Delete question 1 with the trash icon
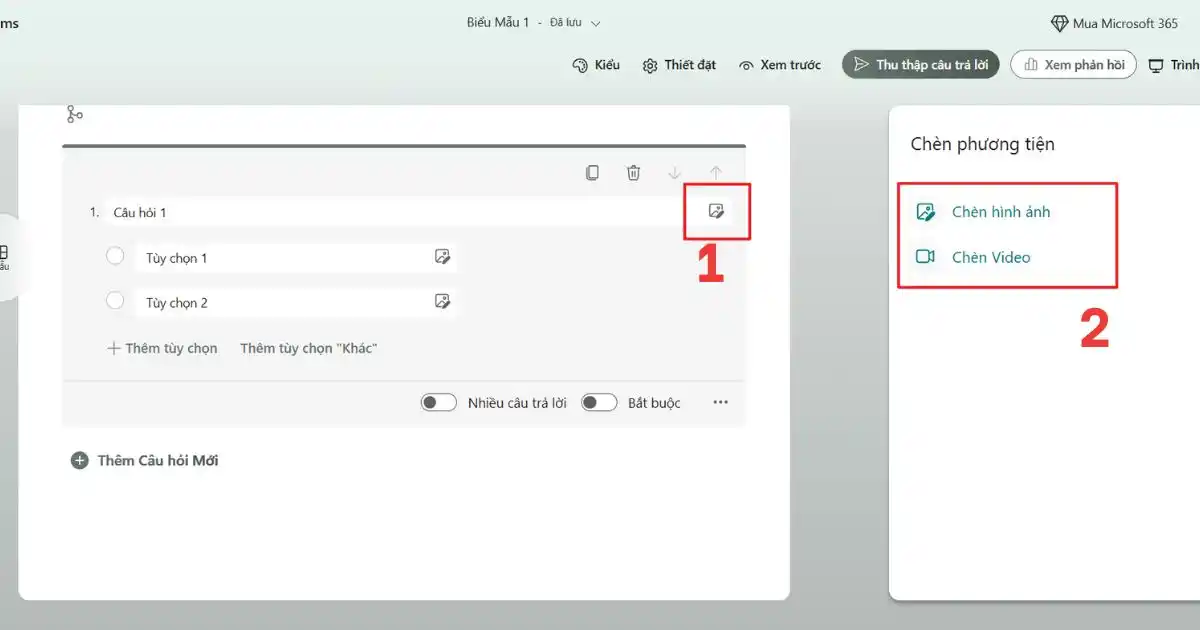Screen dimensions: 1200x630 click(633, 173)
